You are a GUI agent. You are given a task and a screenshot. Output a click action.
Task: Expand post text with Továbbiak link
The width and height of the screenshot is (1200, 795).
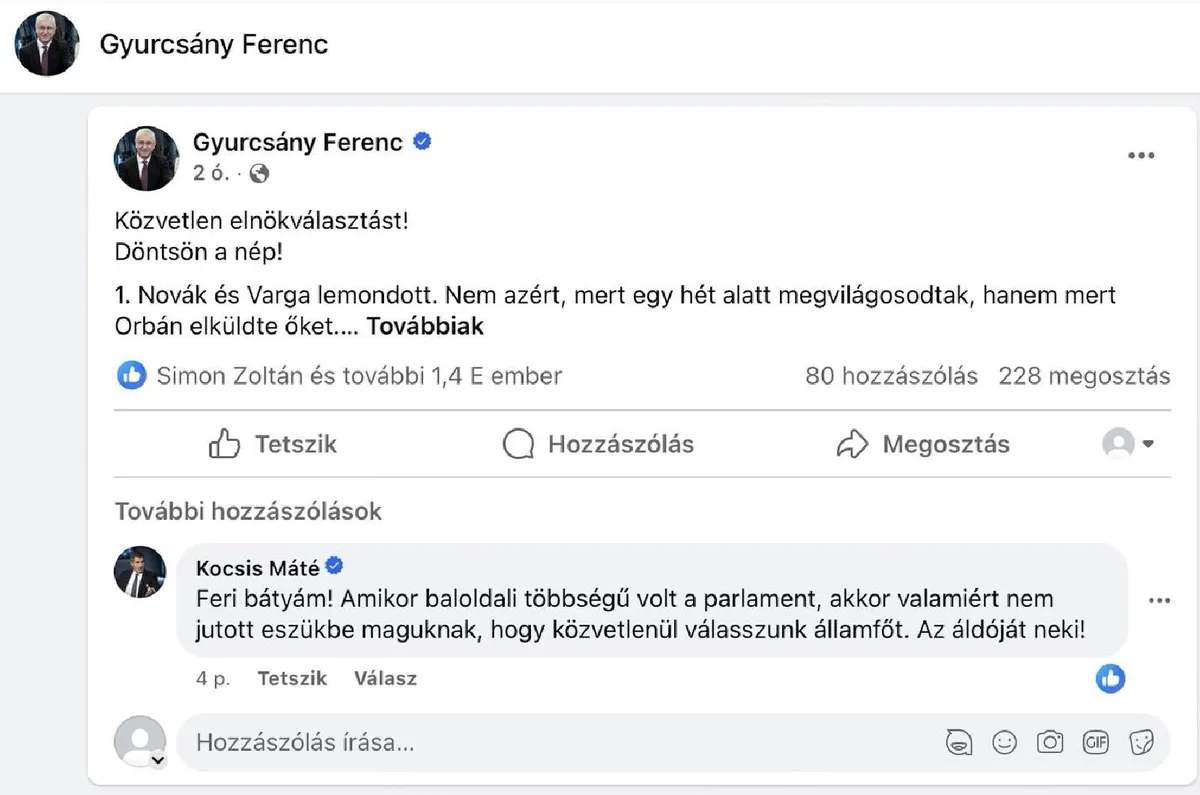pos(425,326)
